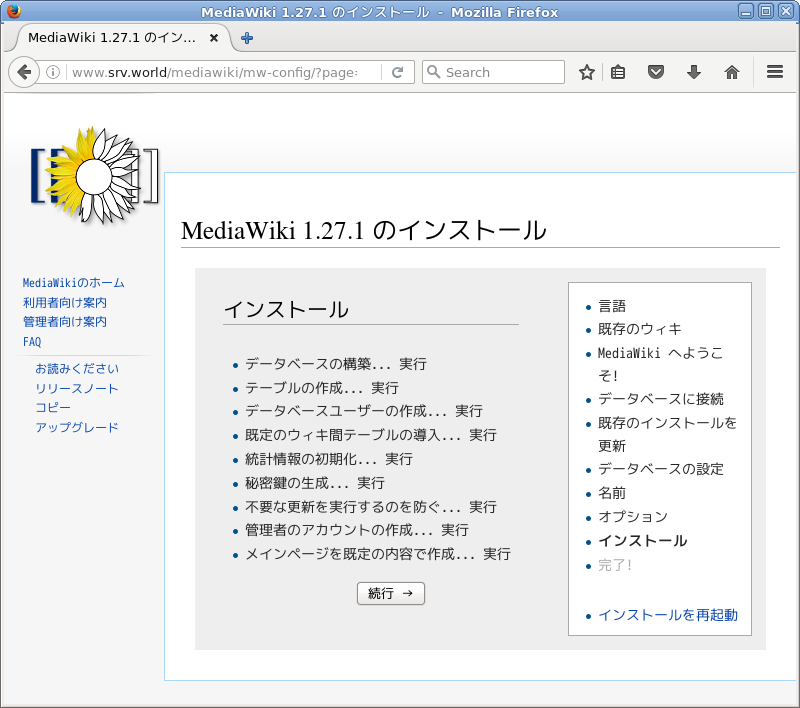The image size is (800, 708).
Task: Open お読みください link
Action: [77, 368]
